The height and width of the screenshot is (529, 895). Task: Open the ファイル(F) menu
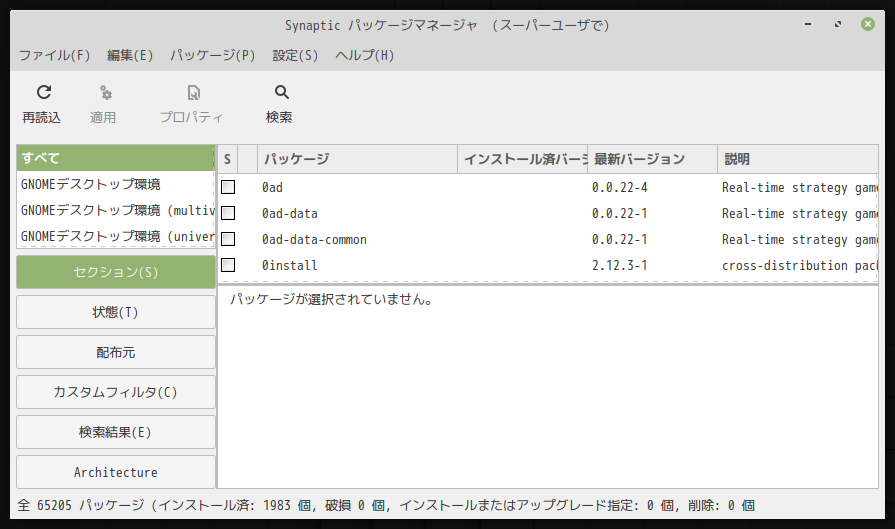point(55,55)
